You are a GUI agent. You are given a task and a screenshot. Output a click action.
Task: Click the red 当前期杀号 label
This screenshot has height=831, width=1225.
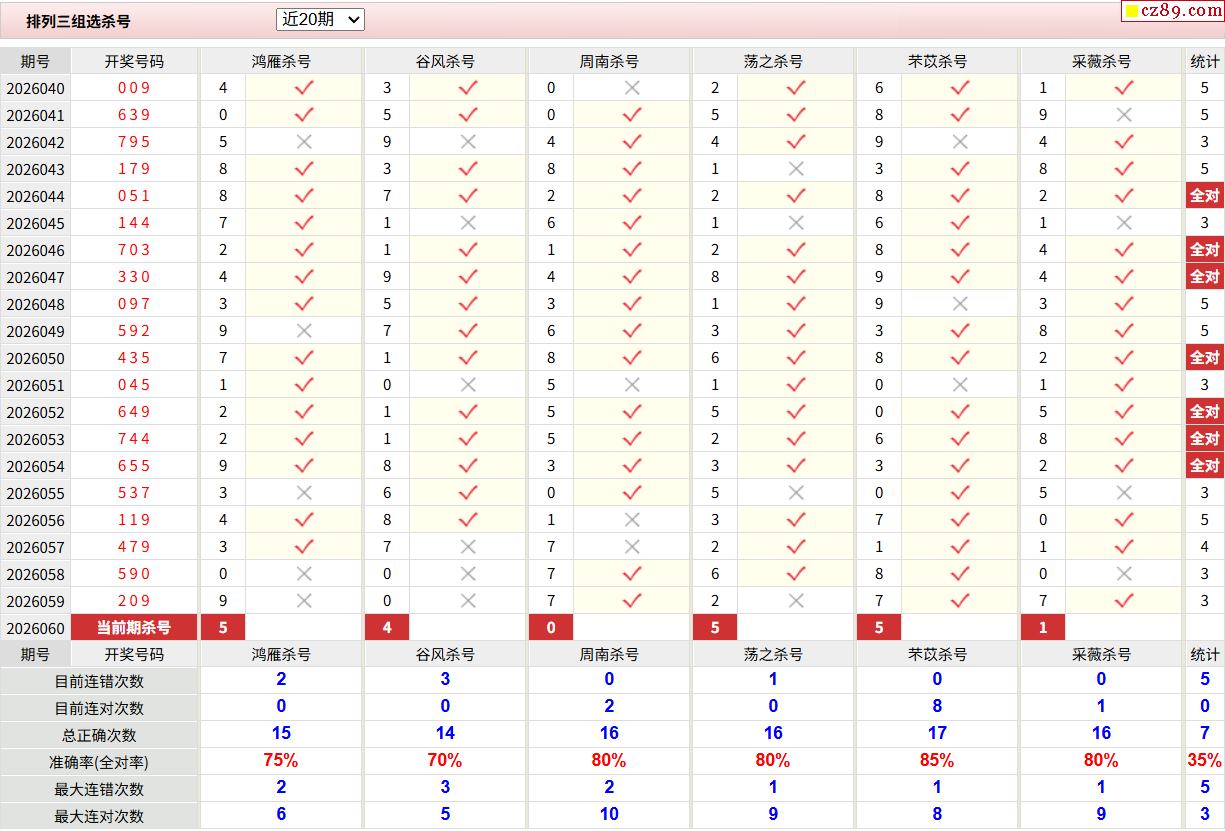pyautogui.click(x=134, y=628)
